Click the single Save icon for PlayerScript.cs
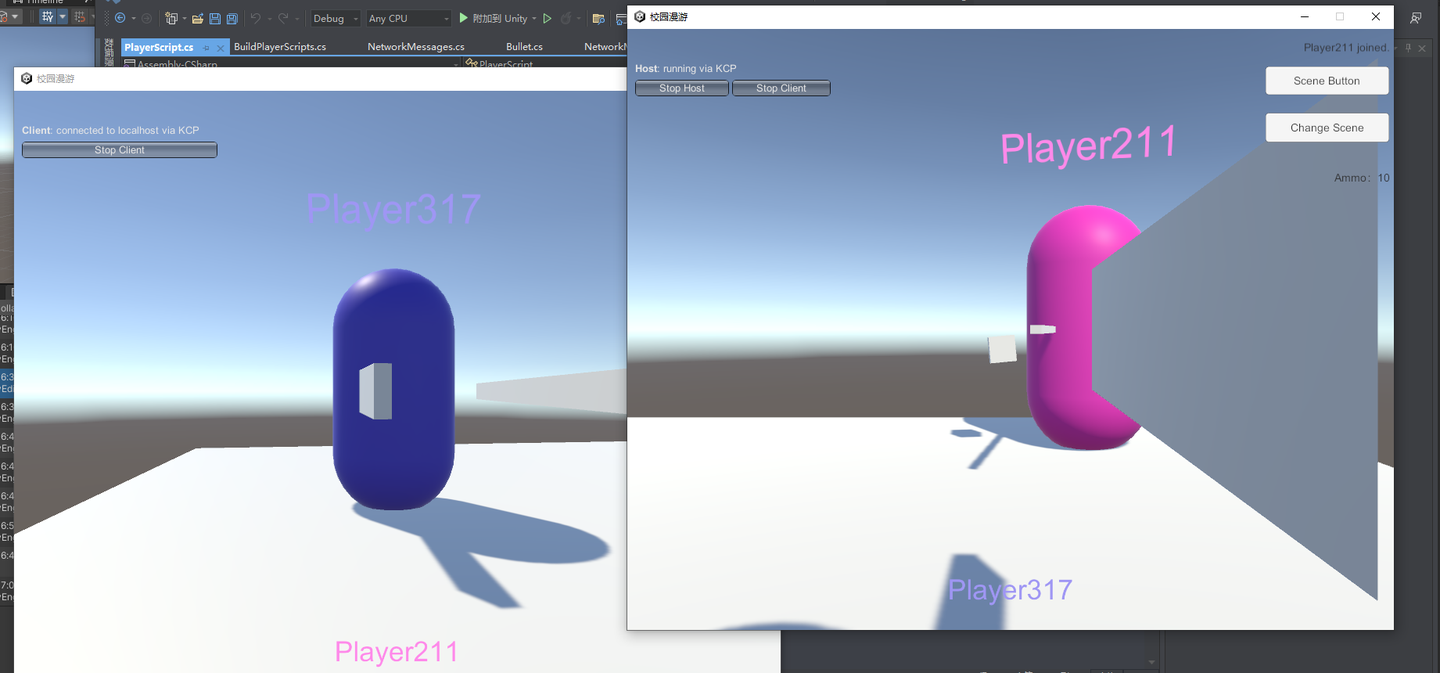 215,17
